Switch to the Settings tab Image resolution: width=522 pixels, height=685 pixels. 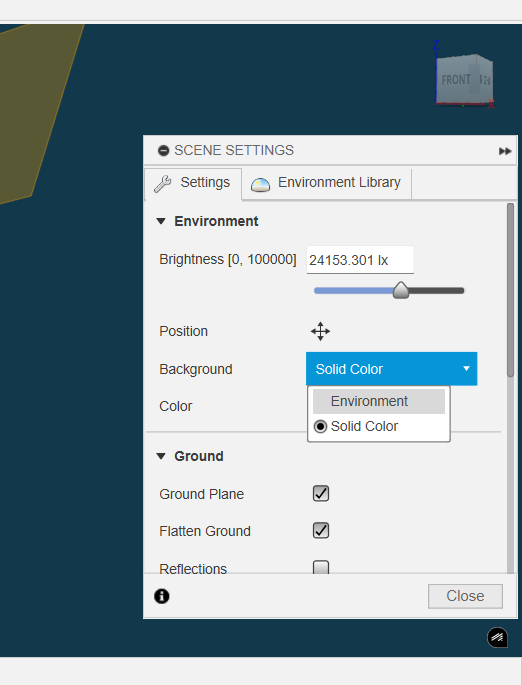click(x=193, y=183)
